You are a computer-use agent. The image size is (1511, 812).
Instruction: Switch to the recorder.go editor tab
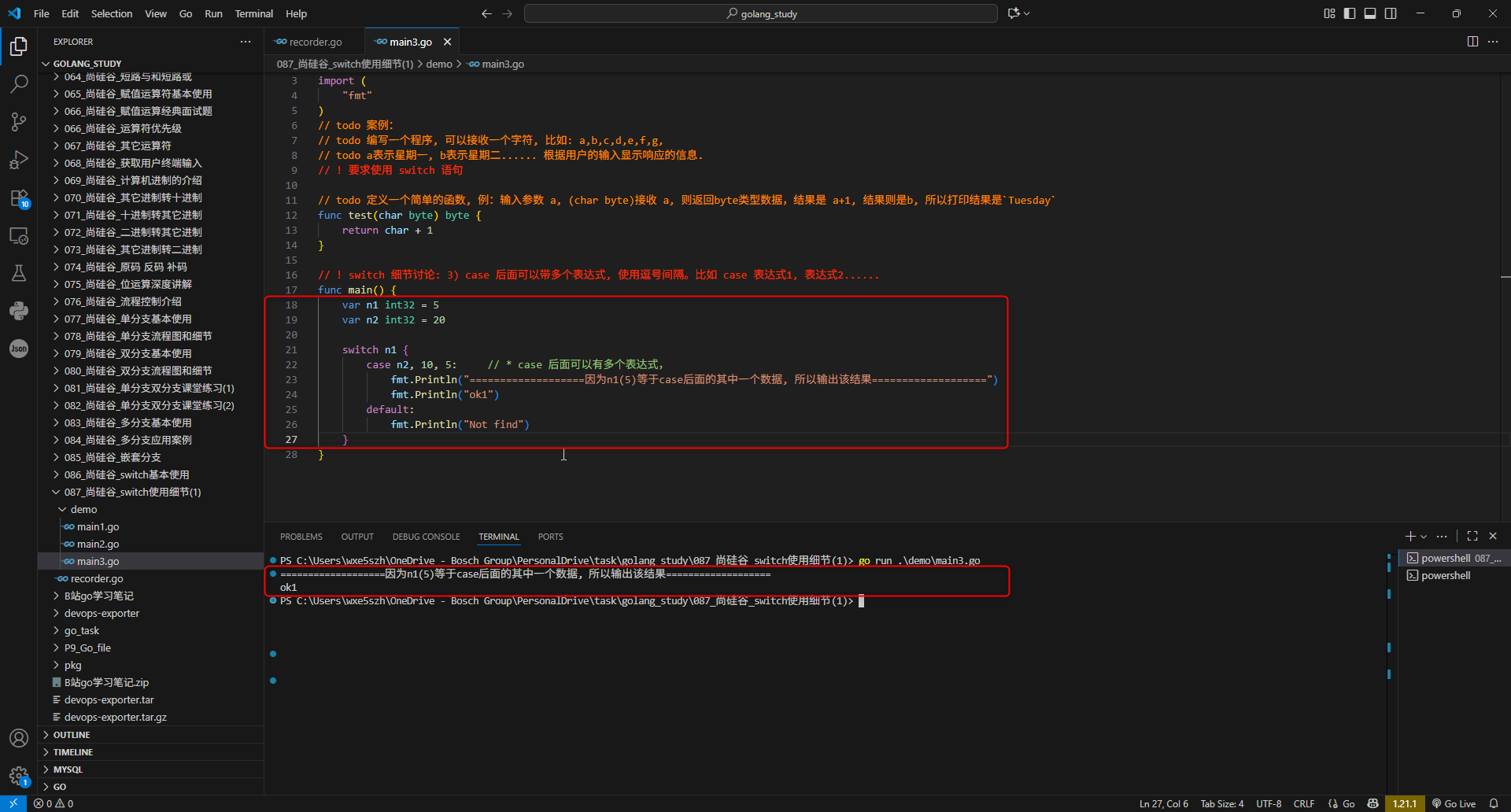click(x=315, y=42)
